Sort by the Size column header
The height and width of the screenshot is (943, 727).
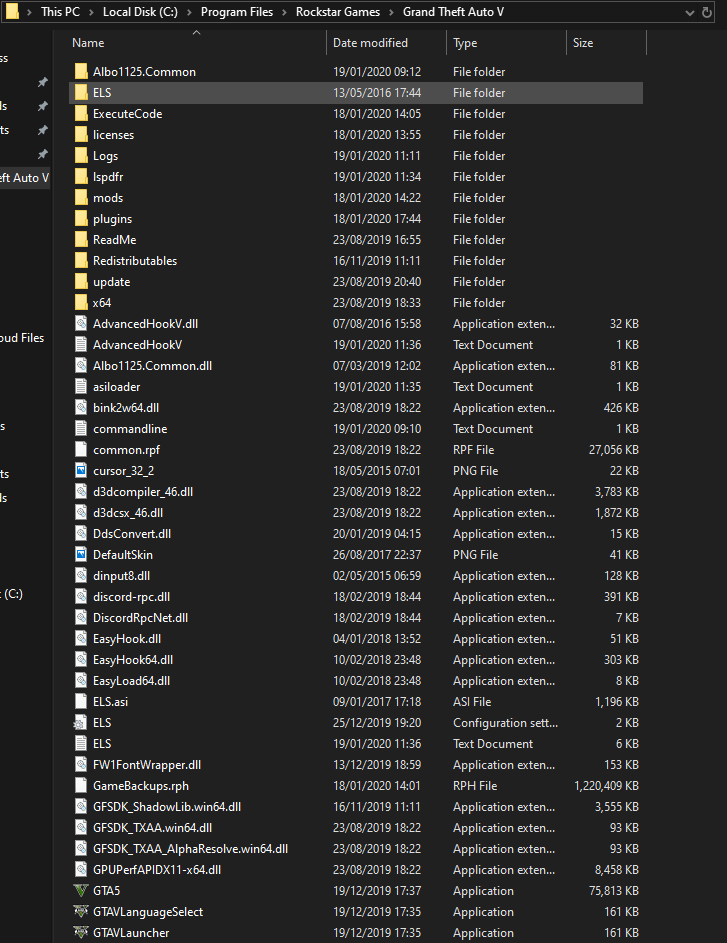pos(583,43)
